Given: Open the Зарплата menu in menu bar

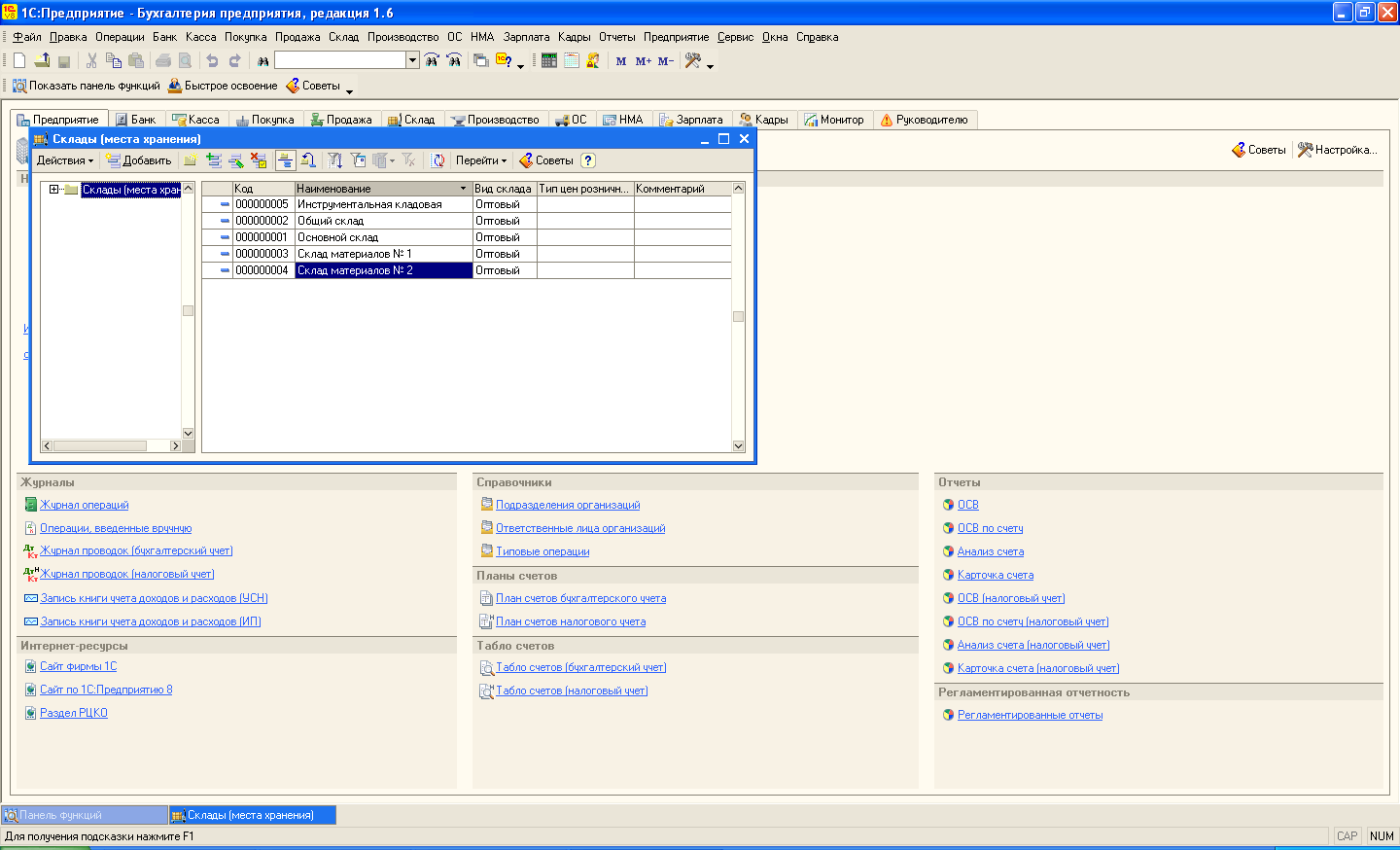Looking at the screenshot, I should pos(526,37).
